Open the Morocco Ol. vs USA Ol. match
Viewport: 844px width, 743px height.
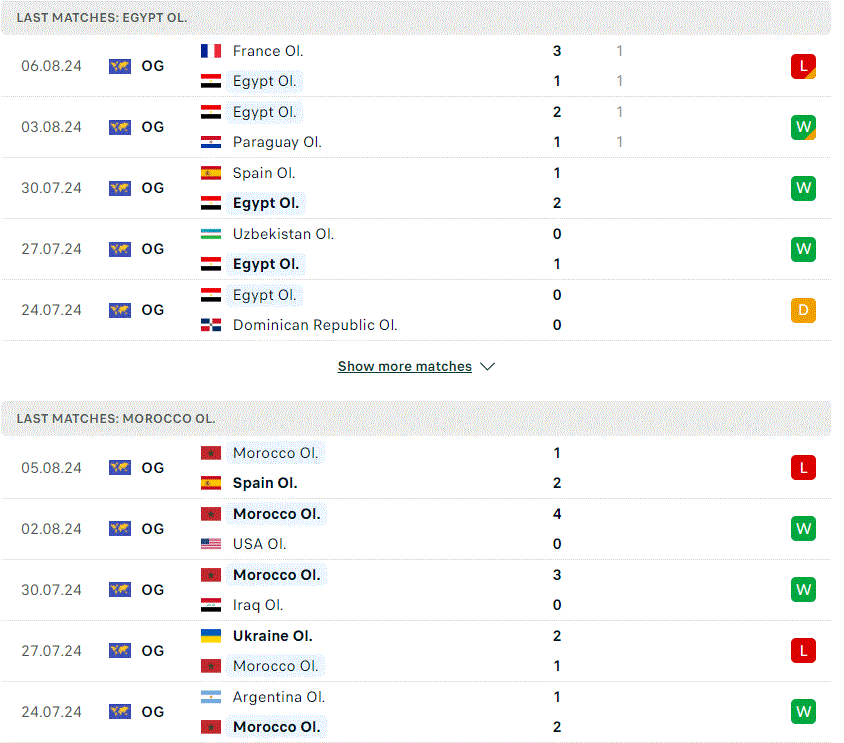pyautogui.click(x=416, y=529)
